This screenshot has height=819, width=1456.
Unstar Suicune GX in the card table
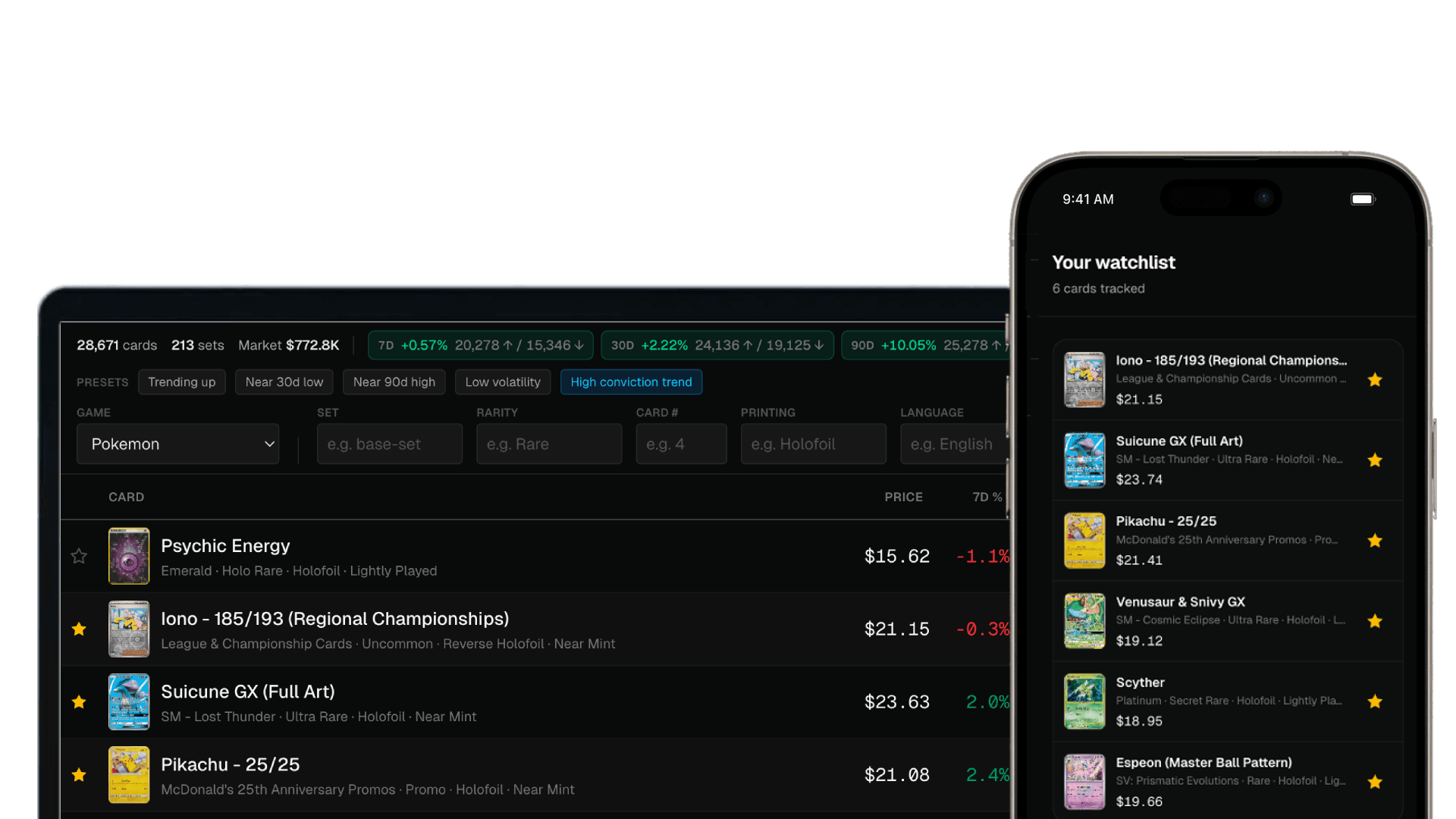(79, 701)
